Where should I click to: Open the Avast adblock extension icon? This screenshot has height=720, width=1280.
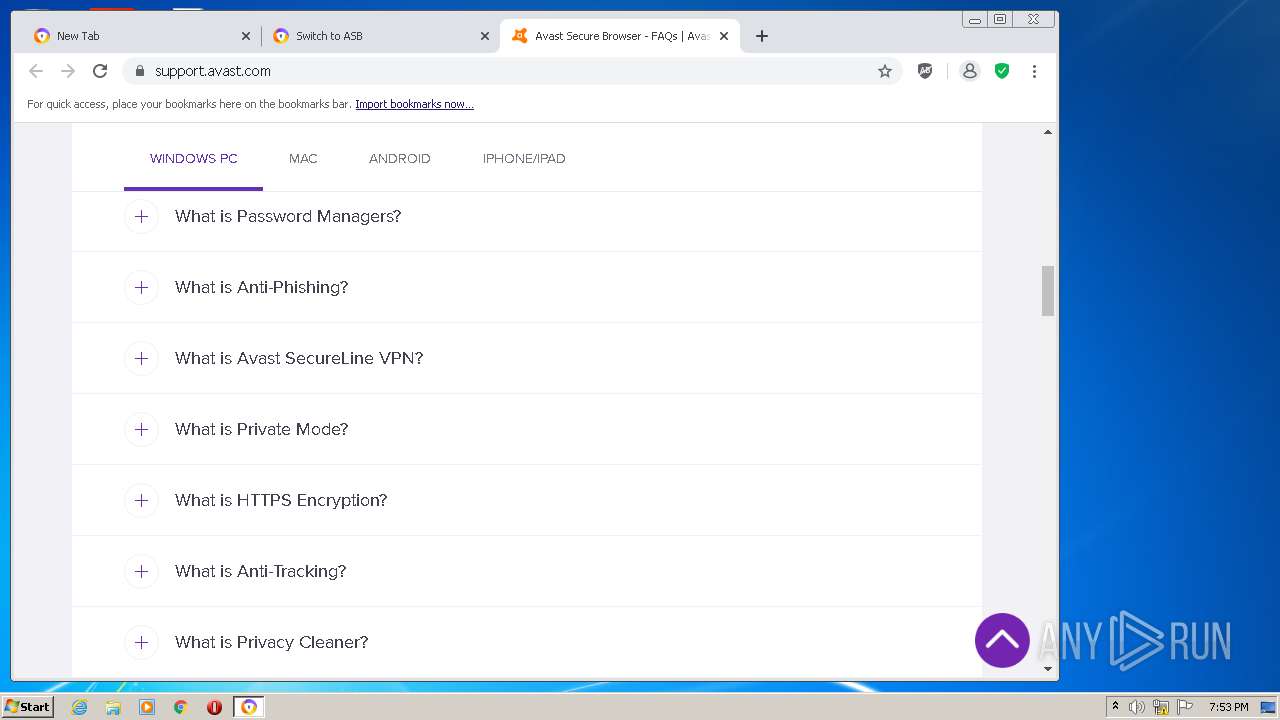click(925, 71)
